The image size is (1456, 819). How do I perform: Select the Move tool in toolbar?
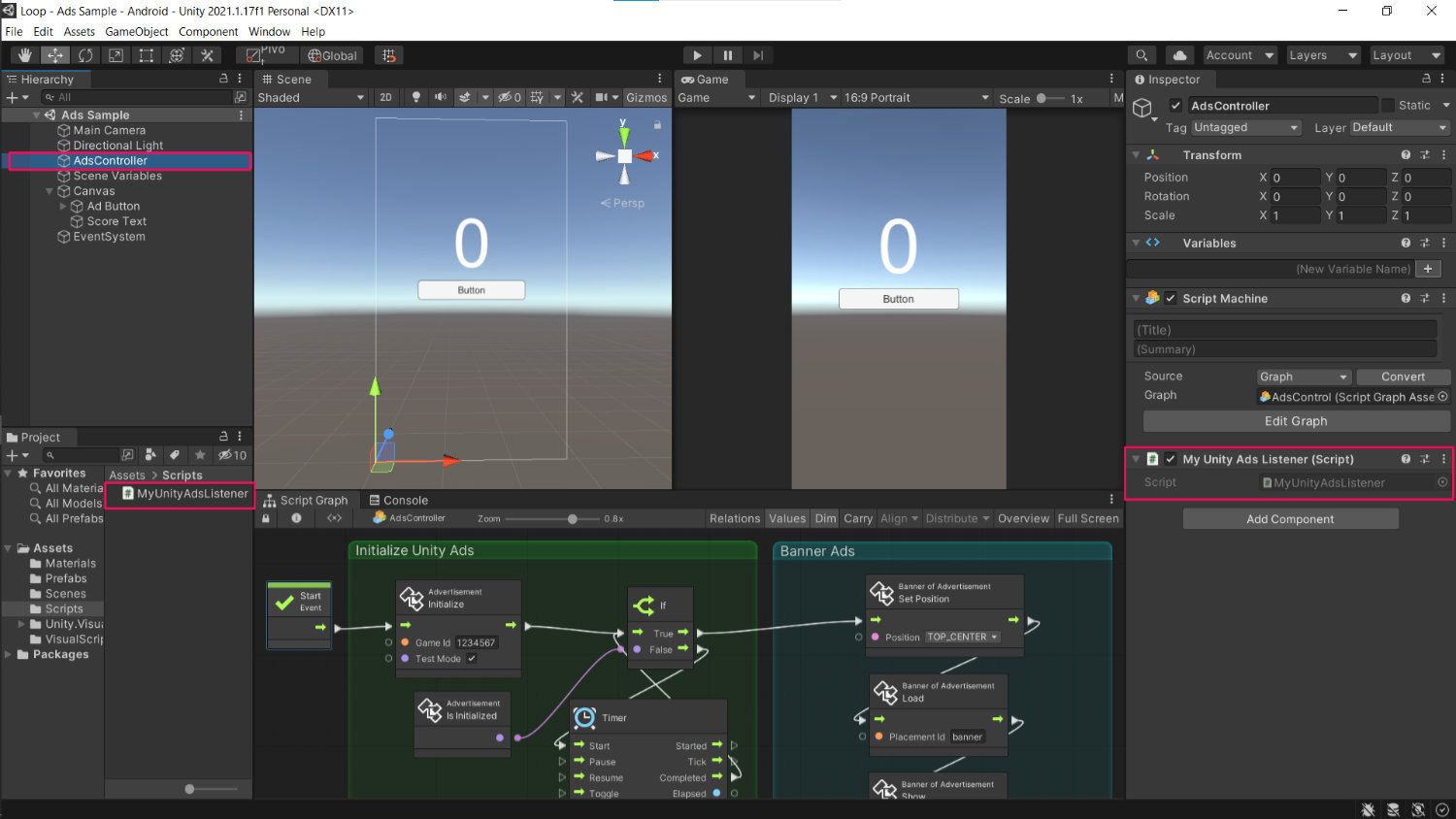coord(55,55)
